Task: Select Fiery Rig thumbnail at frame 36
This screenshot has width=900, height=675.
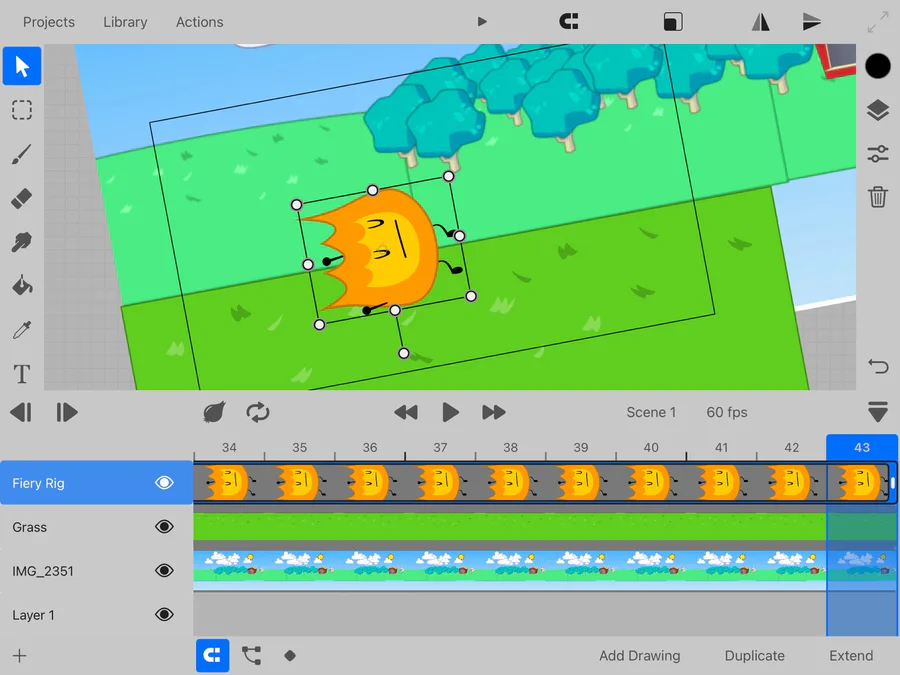Action: coord(370,483)
